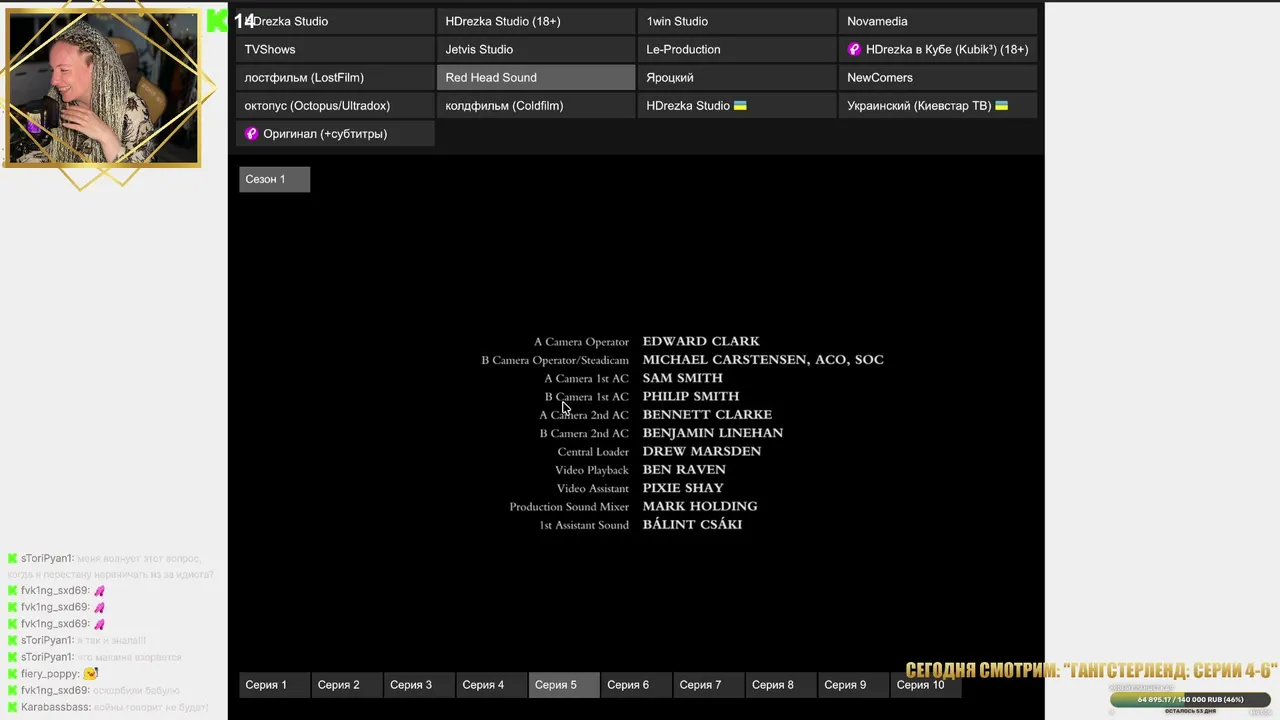Switch to лостфильм (LostFilm) translation

click(x=335, y=77)
